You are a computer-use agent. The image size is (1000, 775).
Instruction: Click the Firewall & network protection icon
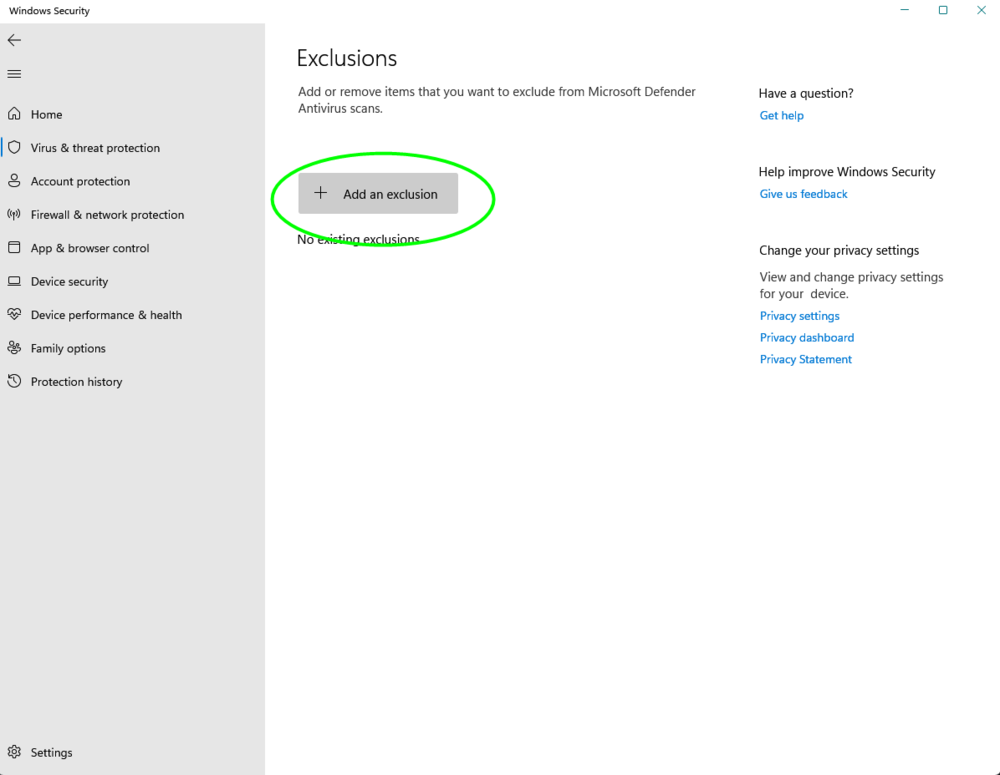pyautogui.click(x=14, y=214)
